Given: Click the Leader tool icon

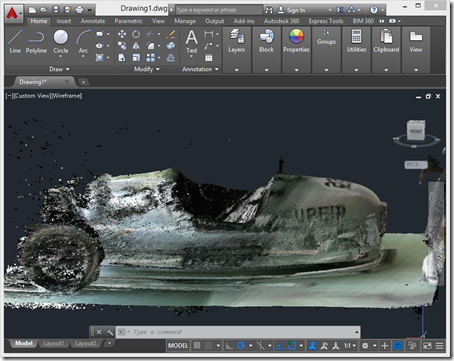Looking at the screenshot, I should tap(209, 46).
